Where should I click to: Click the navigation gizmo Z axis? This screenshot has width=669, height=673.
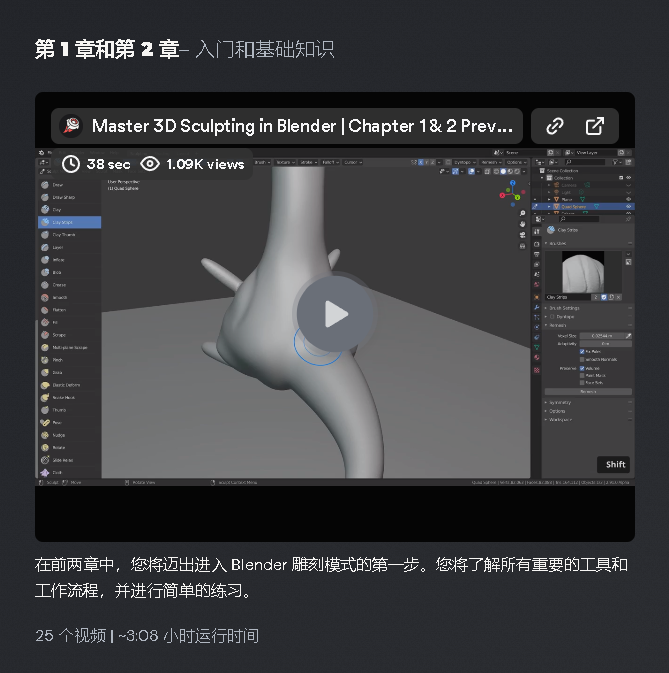pyautogui.click(x=512, y=183)
